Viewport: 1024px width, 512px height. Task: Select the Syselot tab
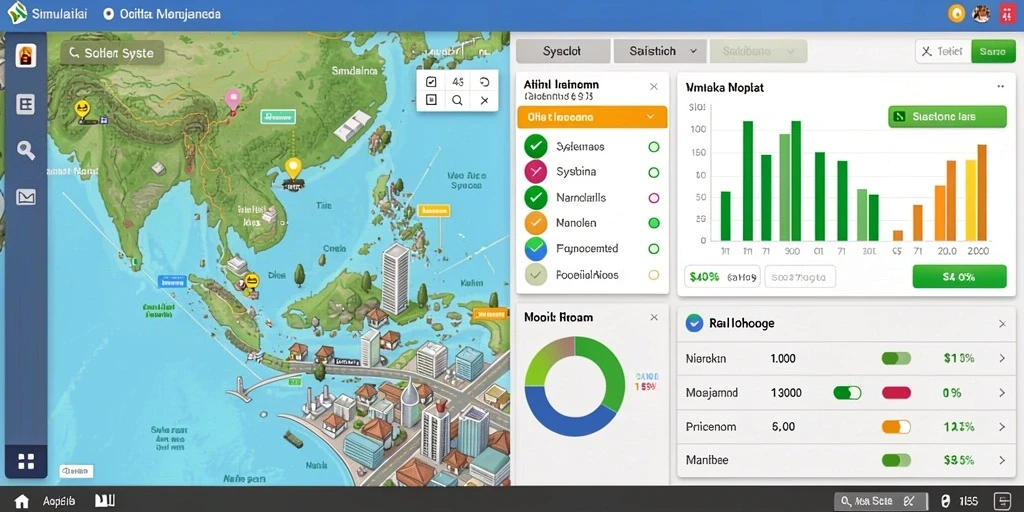(563, 51)
